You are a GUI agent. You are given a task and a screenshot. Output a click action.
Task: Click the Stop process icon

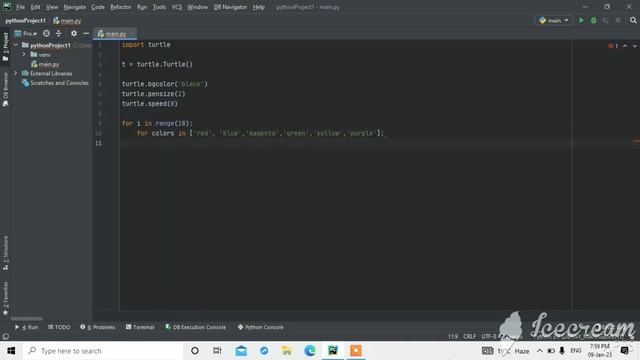(x=618, y=20)
